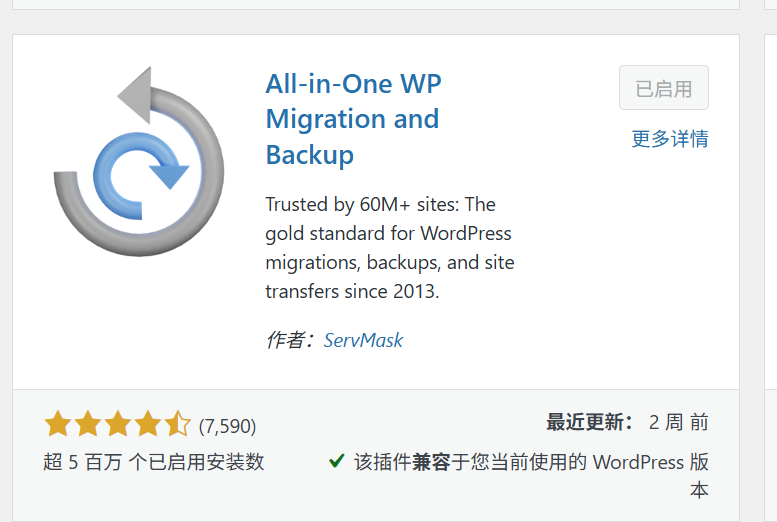
Task: Click the green compatibility check mark
Action: click(337, 462)
